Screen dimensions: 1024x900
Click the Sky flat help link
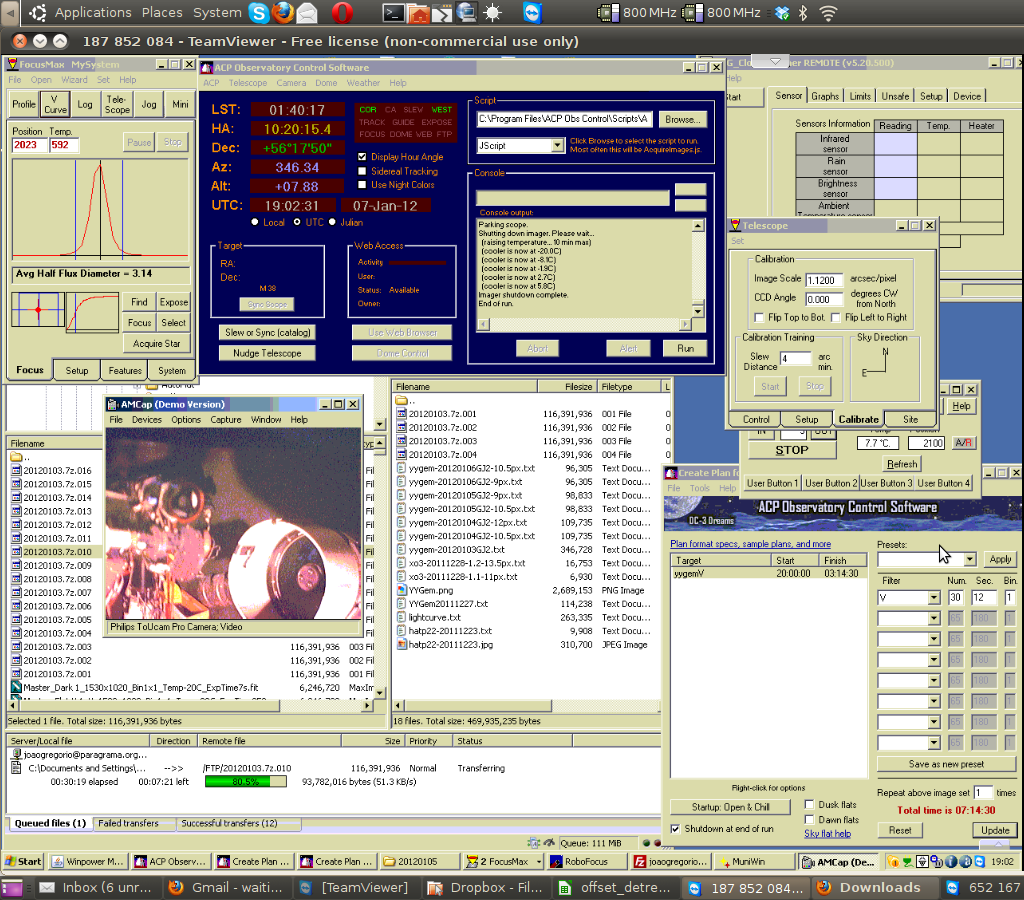pyautogui.click(x=827, y=833)
